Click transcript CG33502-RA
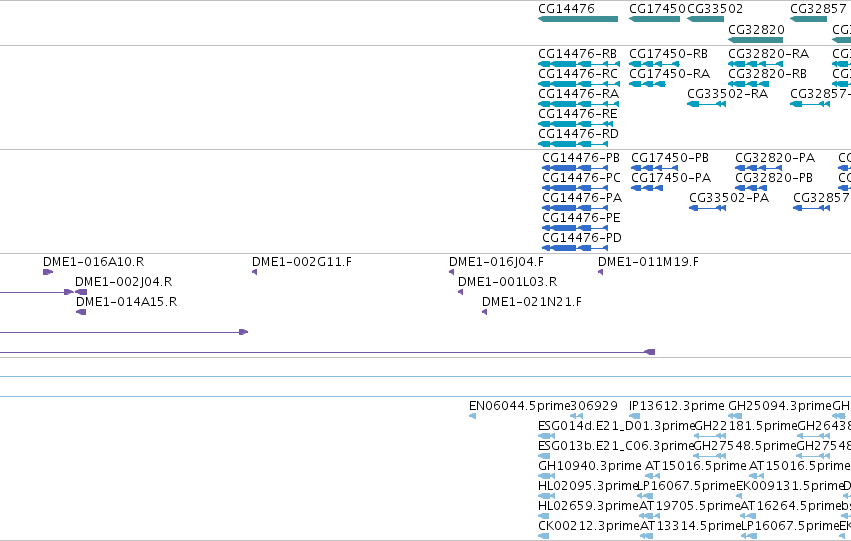 (727, 94)
